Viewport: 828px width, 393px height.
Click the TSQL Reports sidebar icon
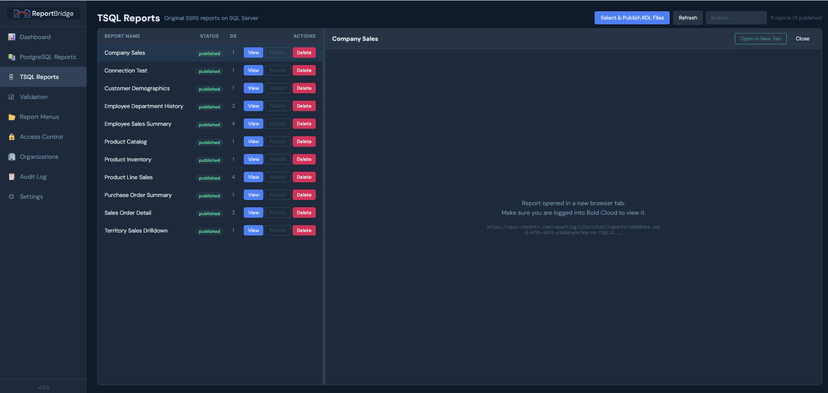click(12, 77)
